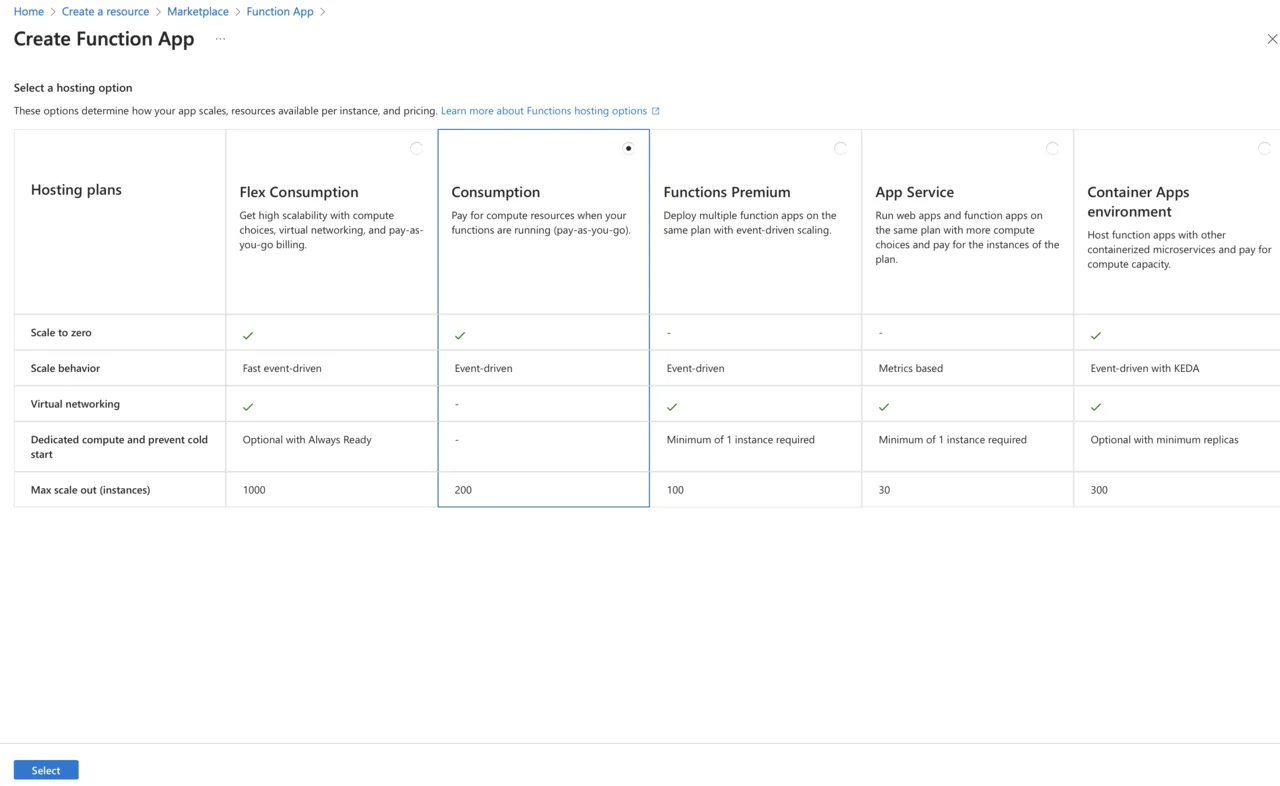Click the Functions Premium plan heading
Viewport: 1280px width, 786px height.
tap(727, 192)
